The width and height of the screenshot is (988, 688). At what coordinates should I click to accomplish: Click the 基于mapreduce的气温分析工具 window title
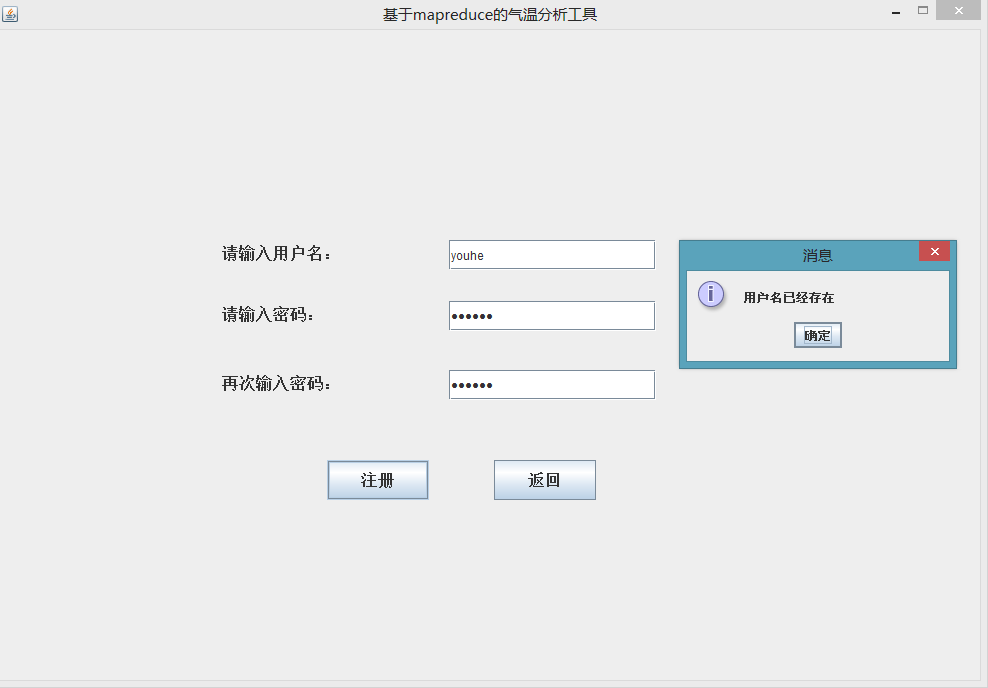pyautogui.click(x=490, y=14)
